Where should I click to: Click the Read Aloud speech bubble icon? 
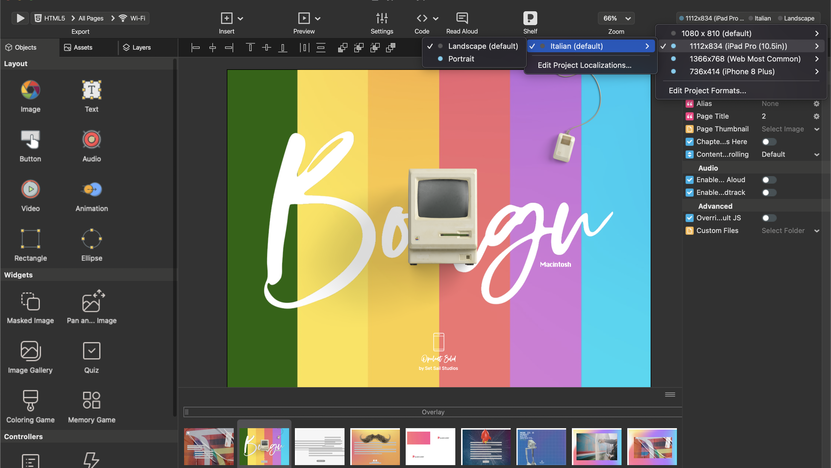coord(461,18)
